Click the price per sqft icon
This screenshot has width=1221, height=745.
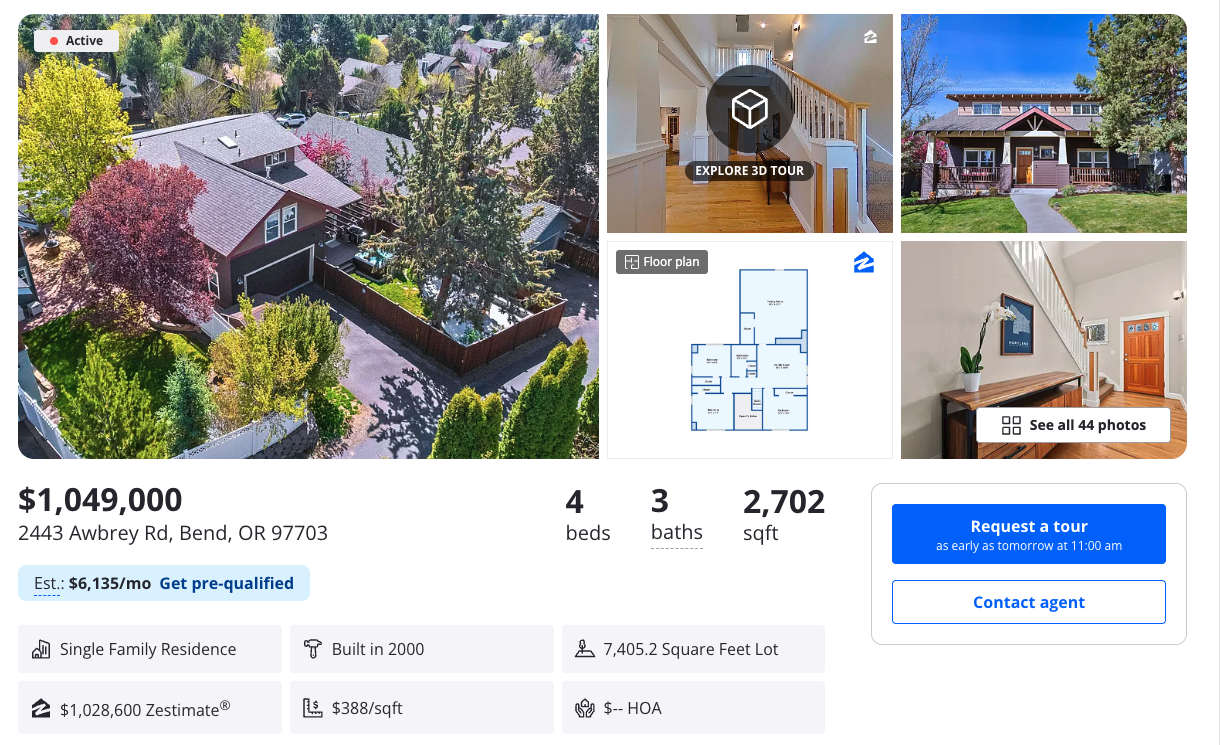pyautogui.click(x=313, y=709)
